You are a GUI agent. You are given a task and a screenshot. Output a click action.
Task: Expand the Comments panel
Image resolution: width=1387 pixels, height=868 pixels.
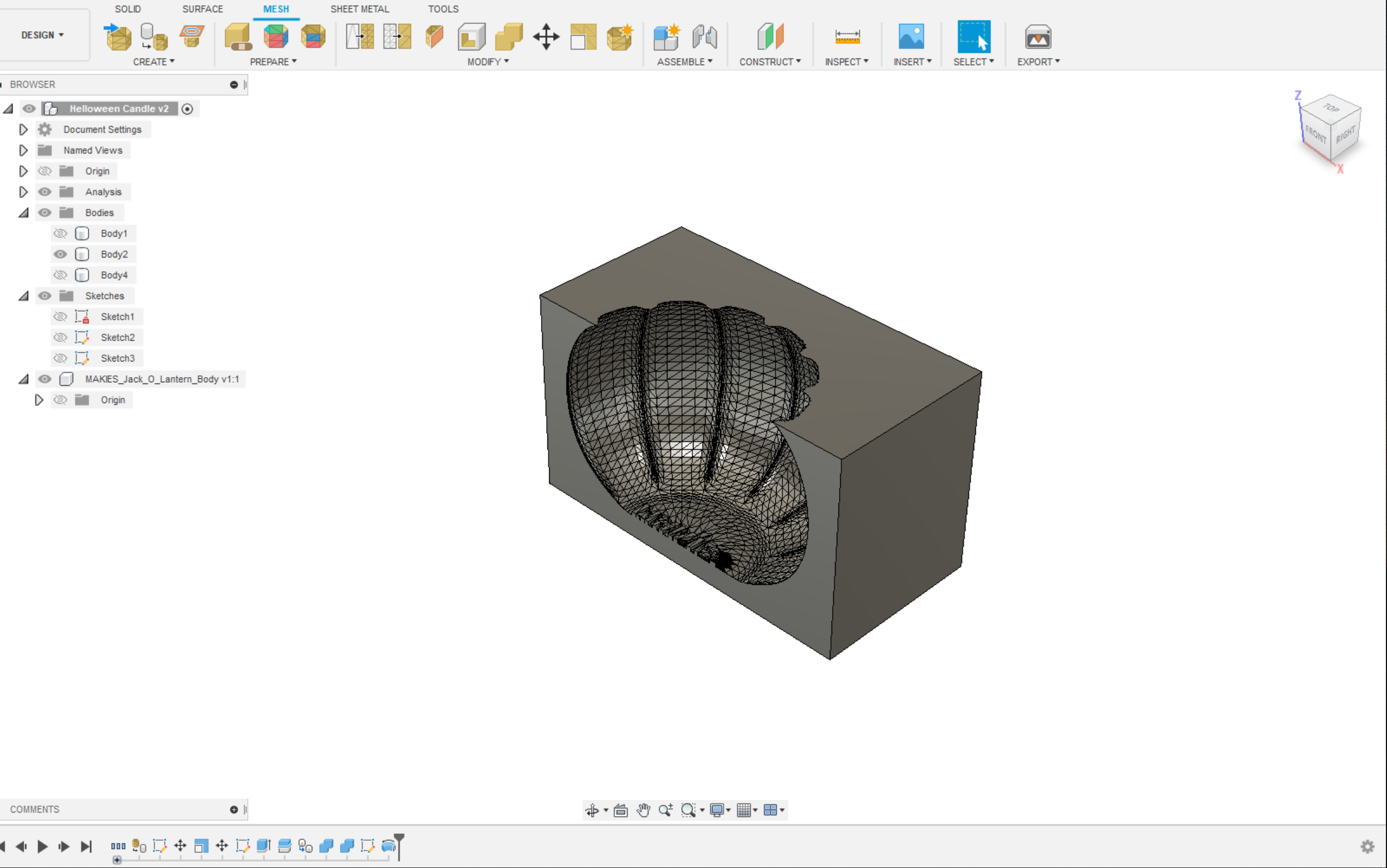point(234,809)
